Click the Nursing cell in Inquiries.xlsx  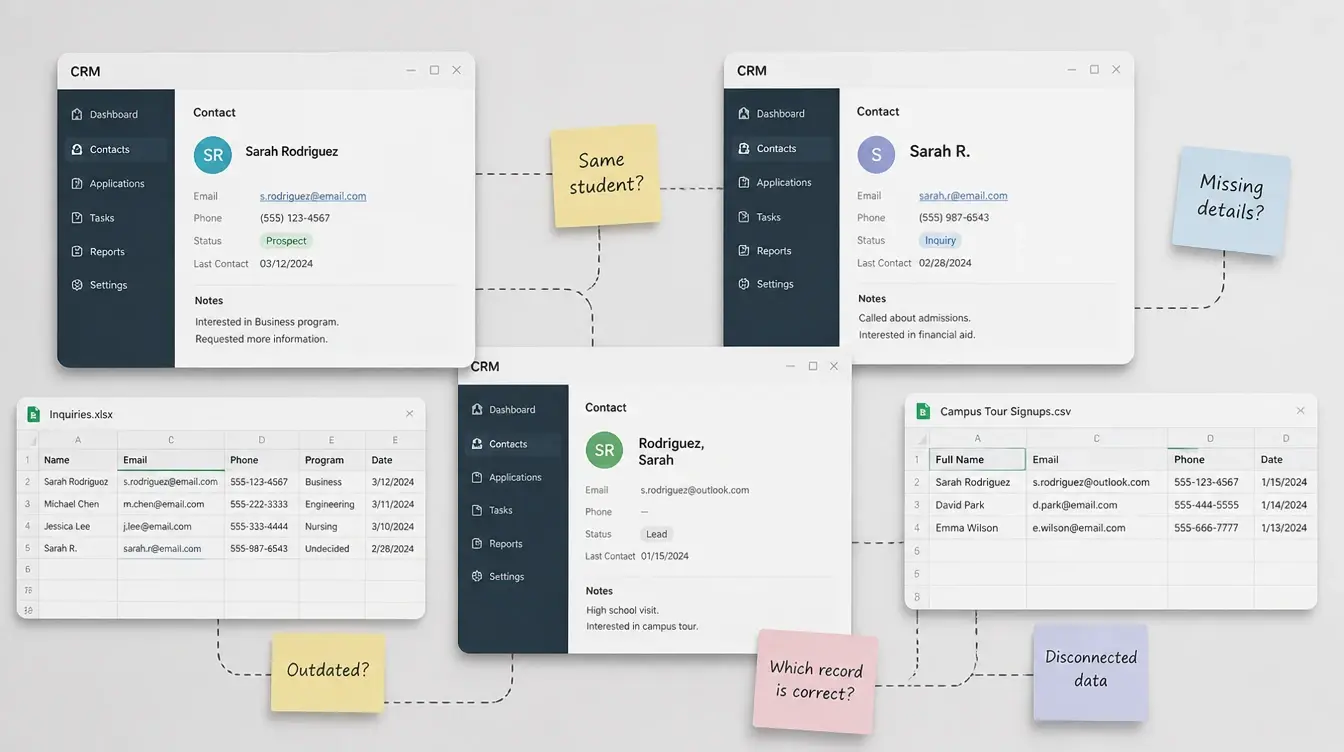pos(332,526)
